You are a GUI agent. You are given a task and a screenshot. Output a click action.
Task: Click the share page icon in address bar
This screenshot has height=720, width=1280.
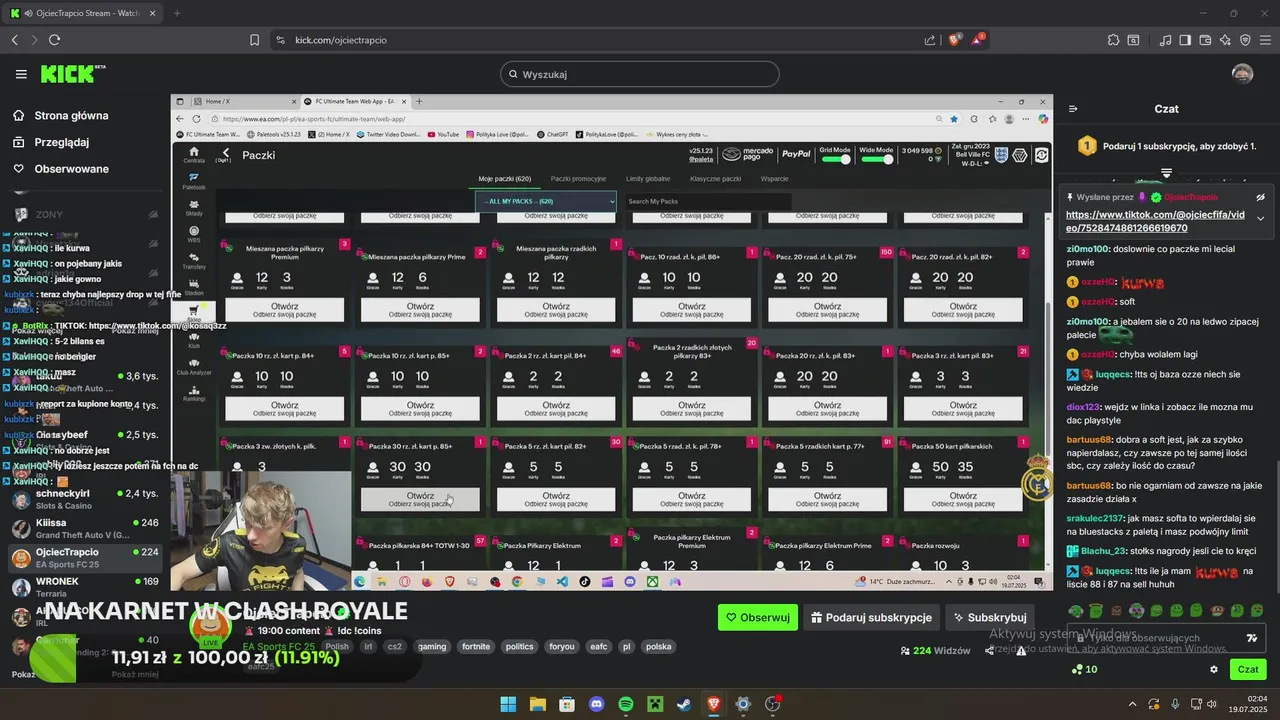pyautogui.click(x=931, y=40)
